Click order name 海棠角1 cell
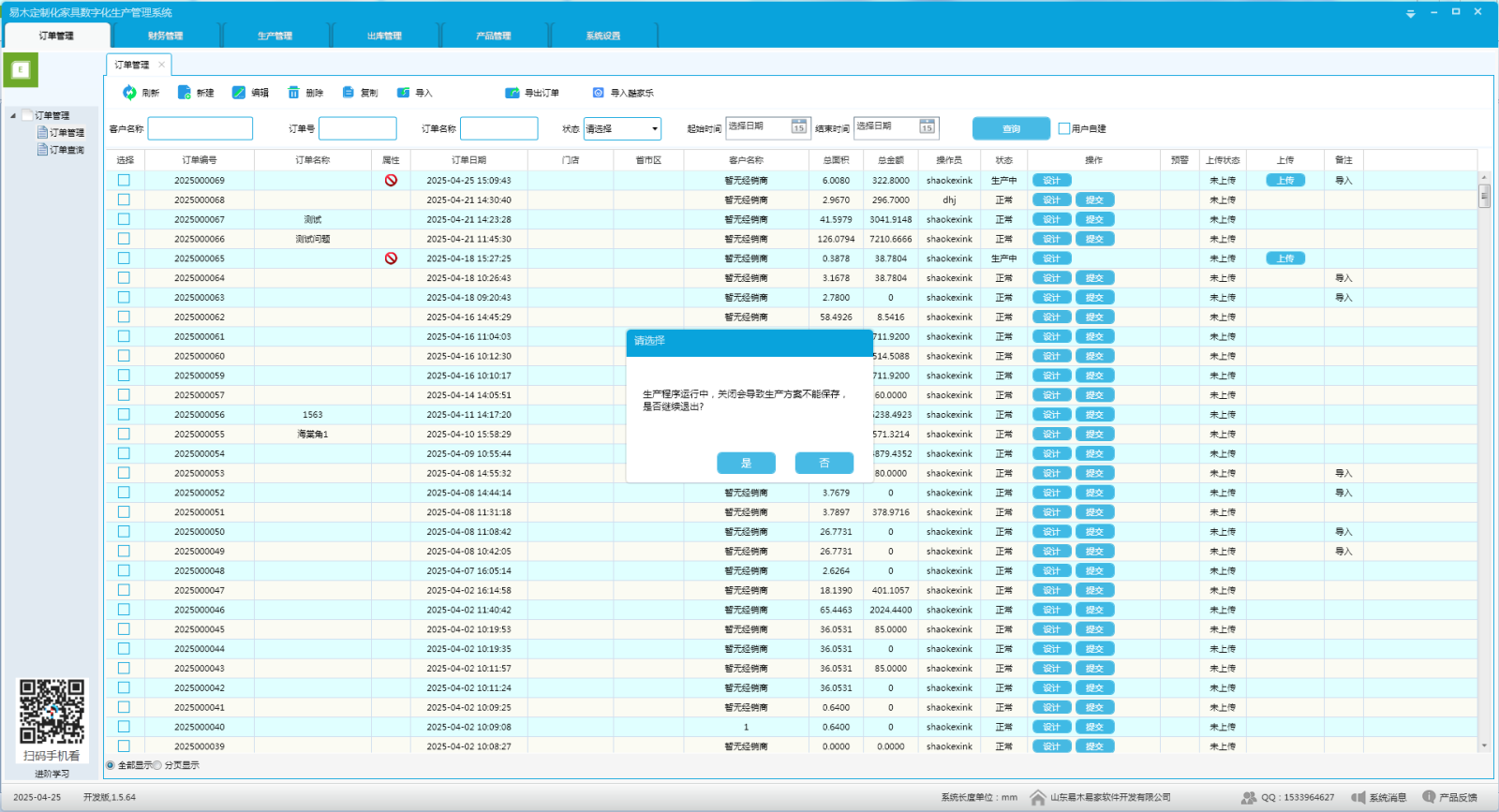This screenshot has width=1499, height=812. (313, 435)
